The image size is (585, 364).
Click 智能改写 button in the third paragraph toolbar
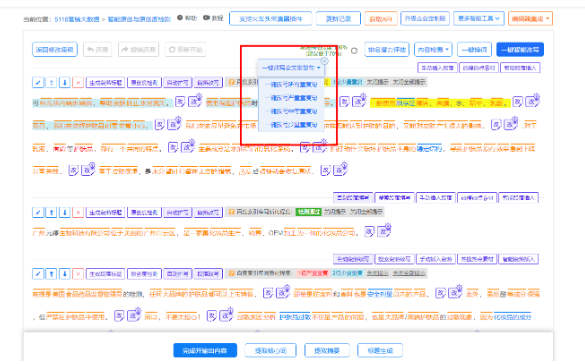[x=208, y=274]
